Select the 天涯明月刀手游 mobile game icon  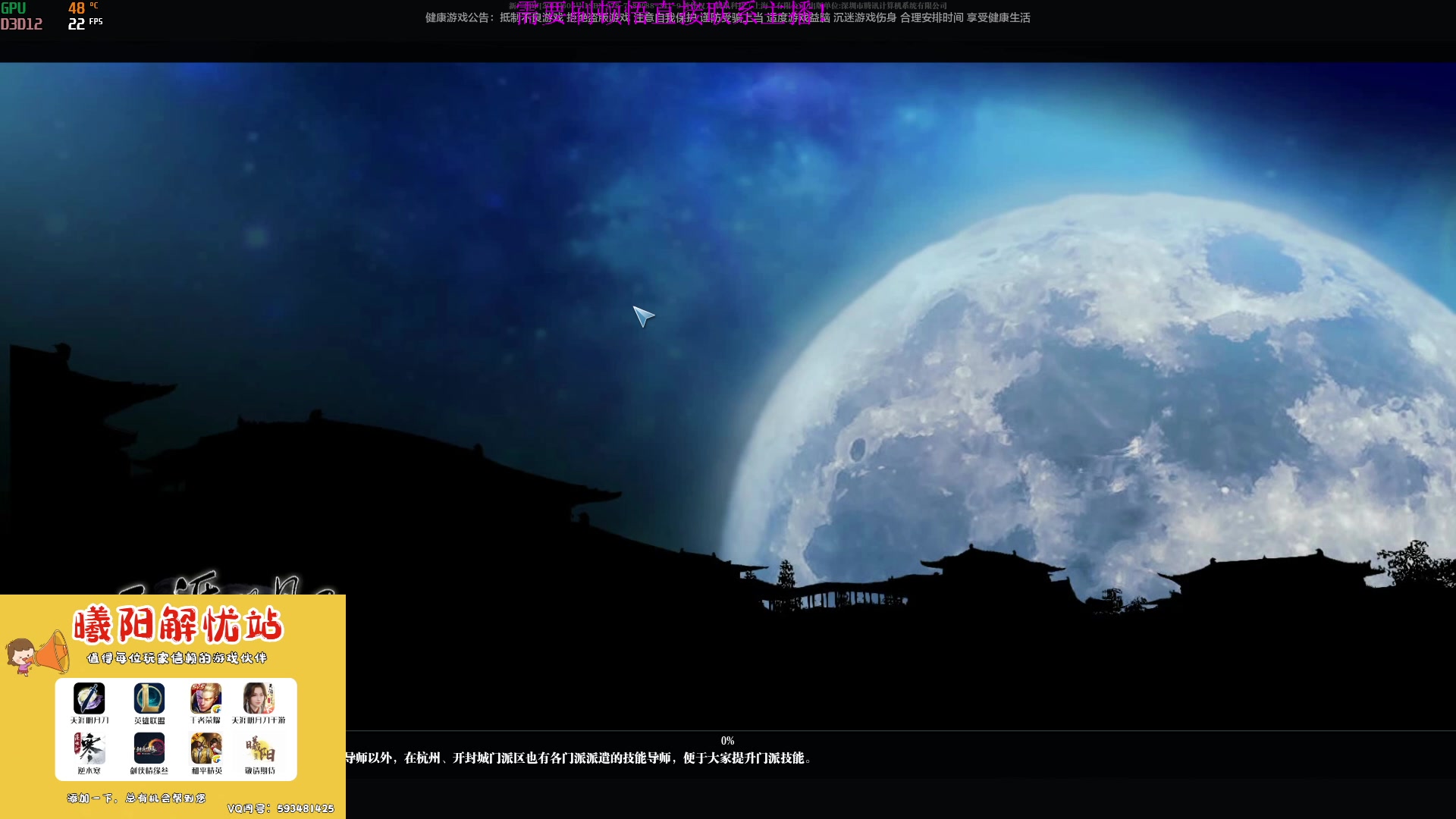pos(261,699)
